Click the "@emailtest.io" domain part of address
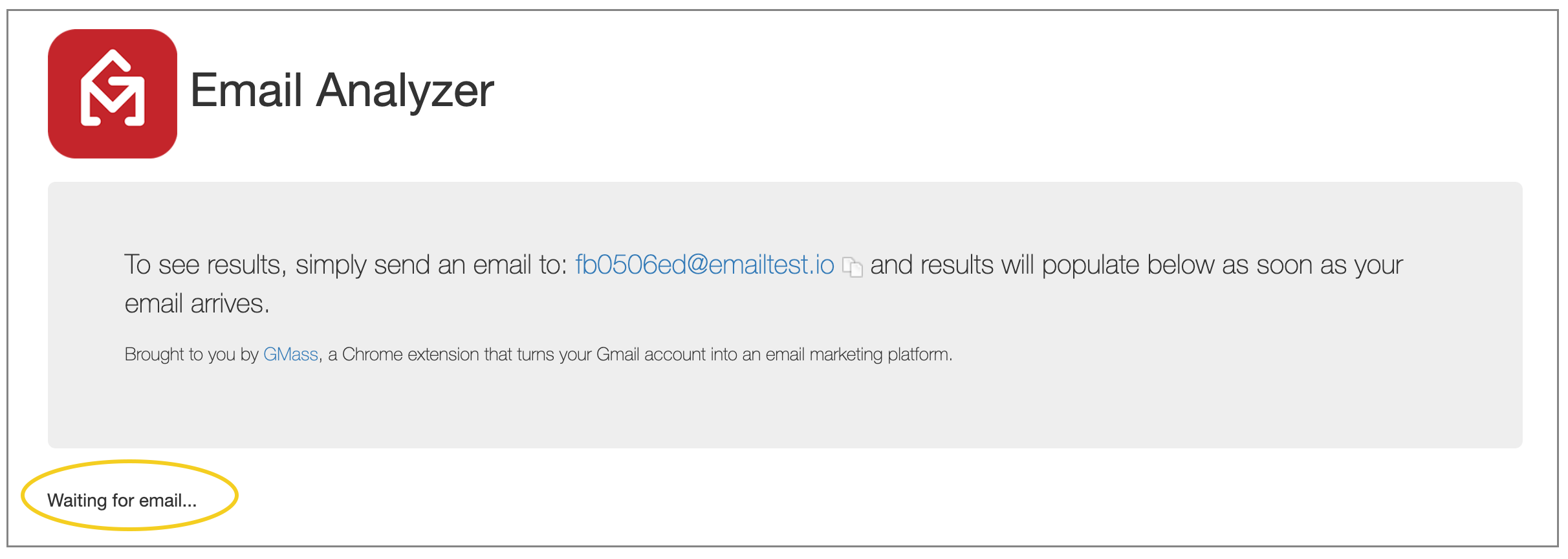This screenshot has height=559, width=1568. tap(761, 265)
